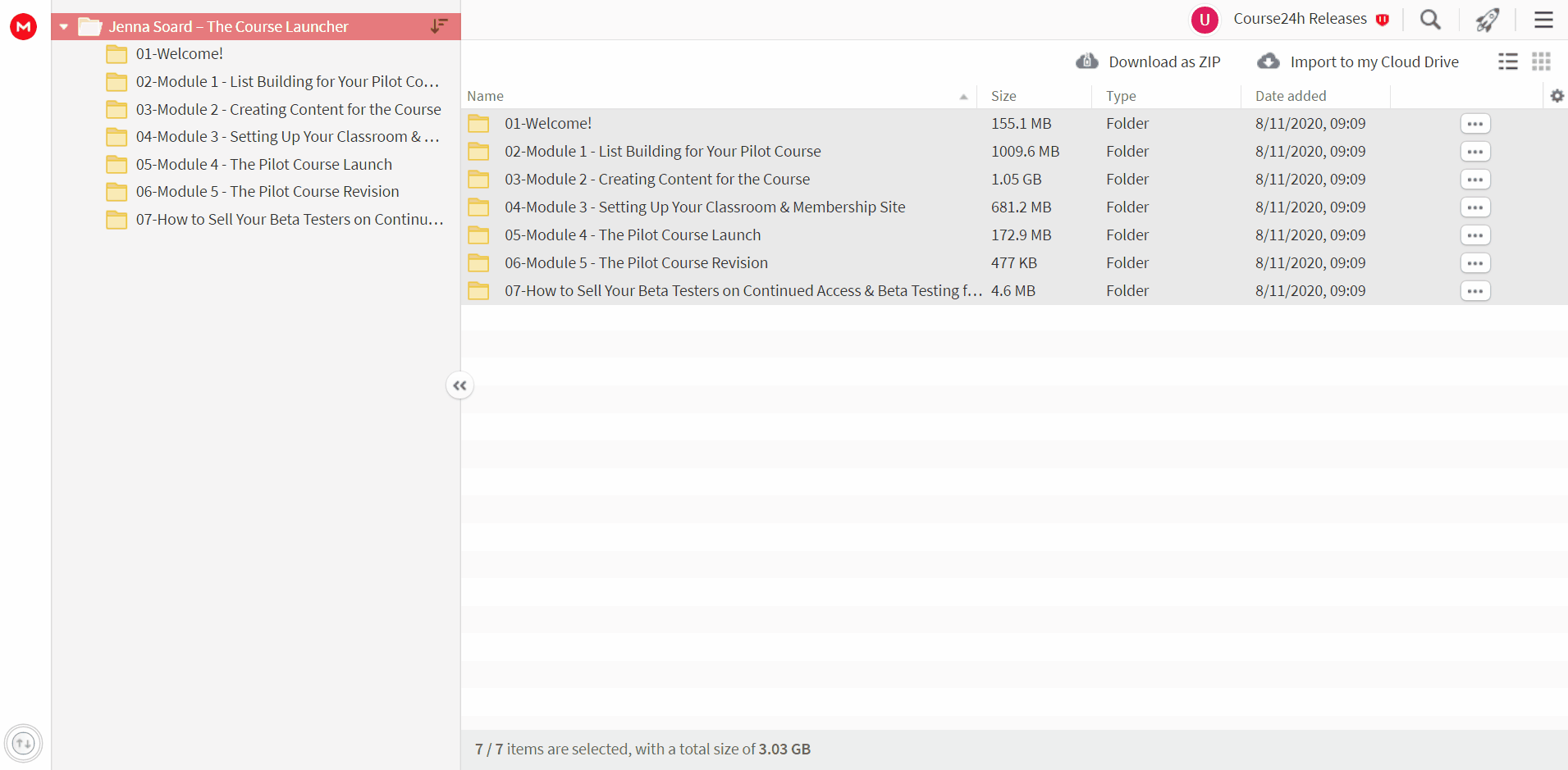The height and width of the screenshot is (770, 1568).
Task: Click folder icon beside 05-Module 4 in tree
Action: [117, 164]
